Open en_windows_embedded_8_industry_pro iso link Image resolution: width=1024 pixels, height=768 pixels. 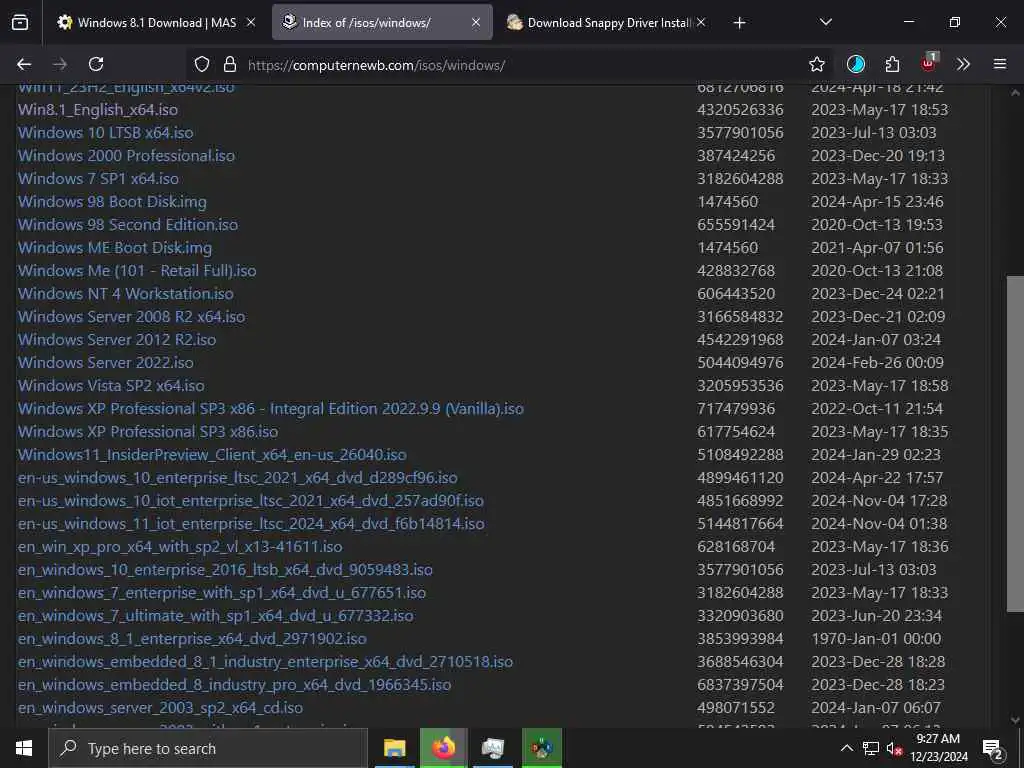click(234, 684)
